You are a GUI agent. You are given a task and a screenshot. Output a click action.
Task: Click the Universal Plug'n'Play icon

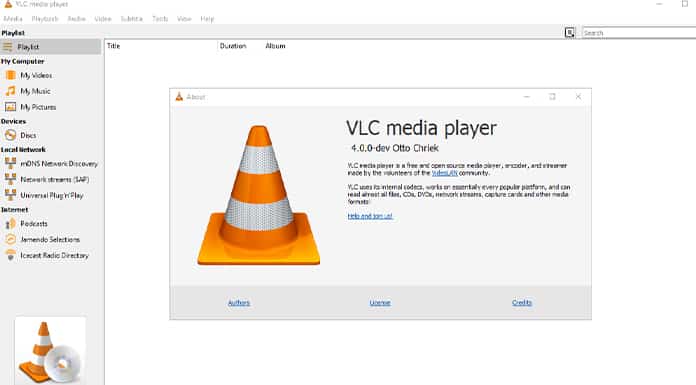pyautogui.click(x=11, y=195)
